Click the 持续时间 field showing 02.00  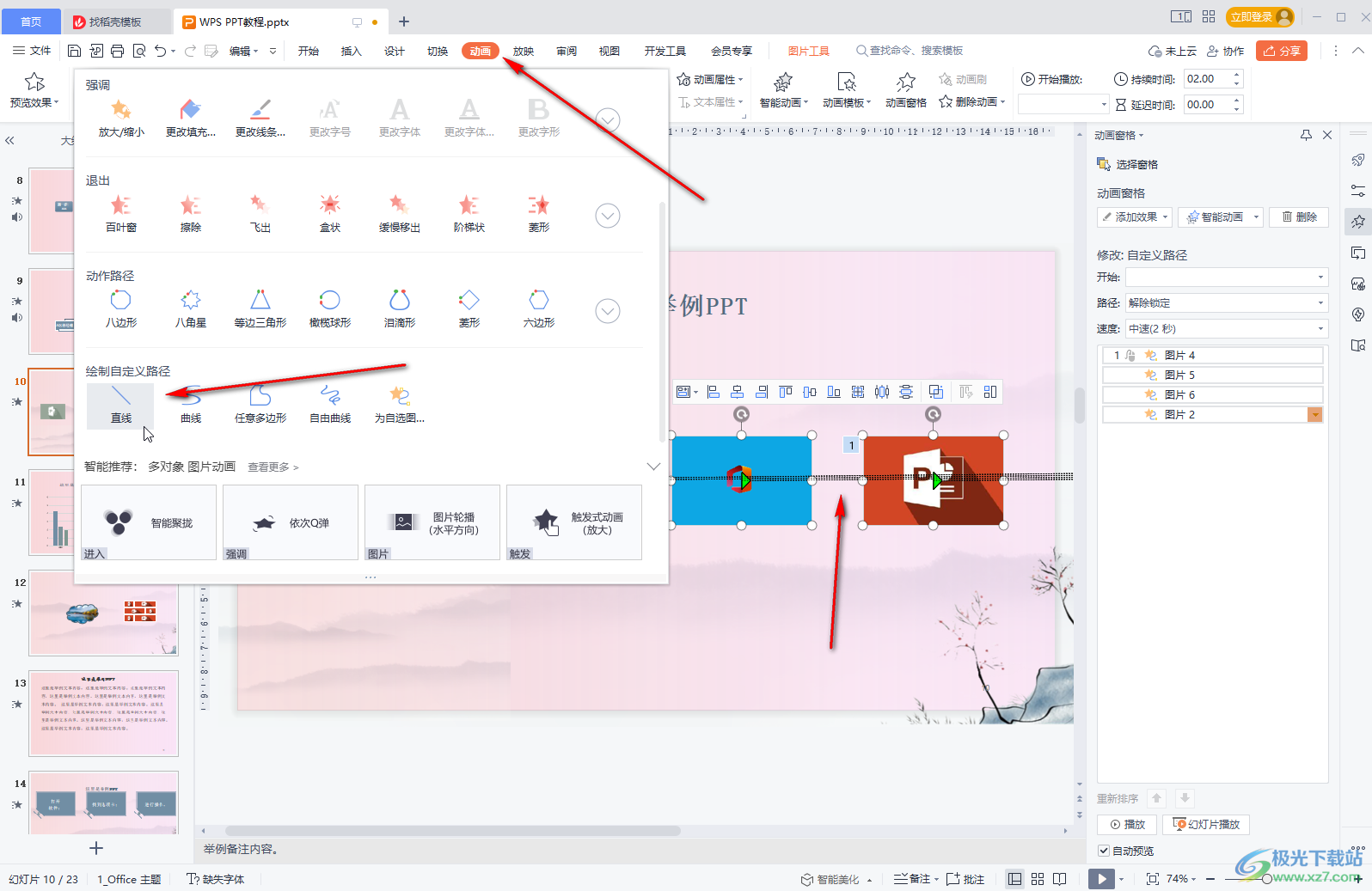click(1213, 79)
